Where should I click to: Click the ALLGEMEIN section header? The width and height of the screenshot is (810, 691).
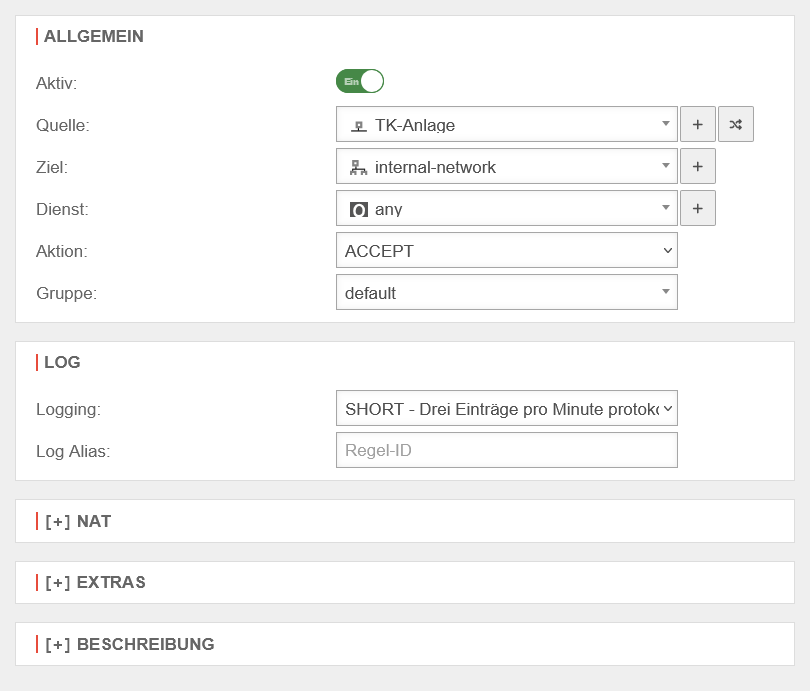(94, 37)
